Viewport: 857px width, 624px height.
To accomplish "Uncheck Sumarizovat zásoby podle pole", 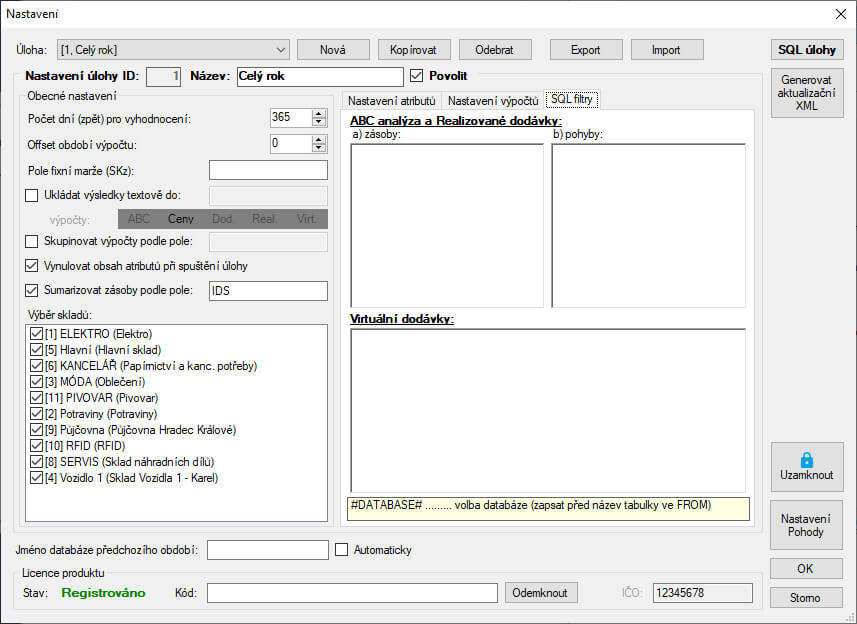I will coord(32,291).
